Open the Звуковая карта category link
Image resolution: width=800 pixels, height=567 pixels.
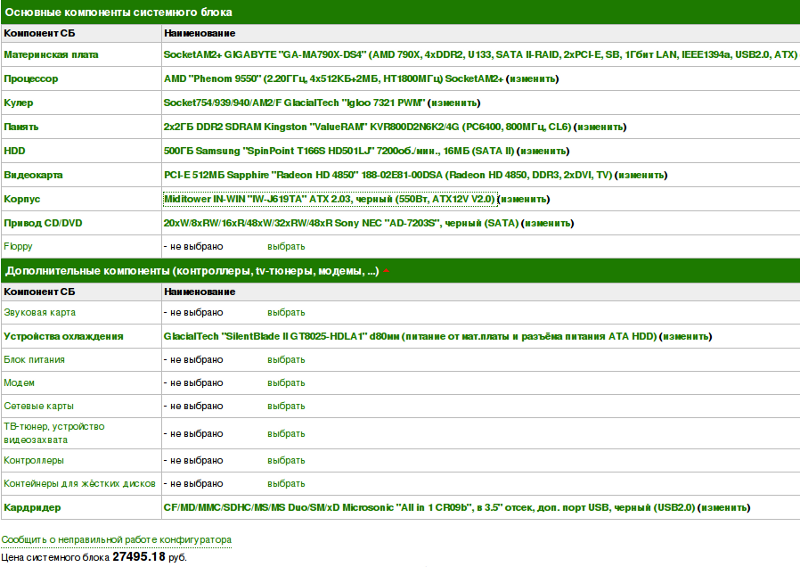click(40, 312)
